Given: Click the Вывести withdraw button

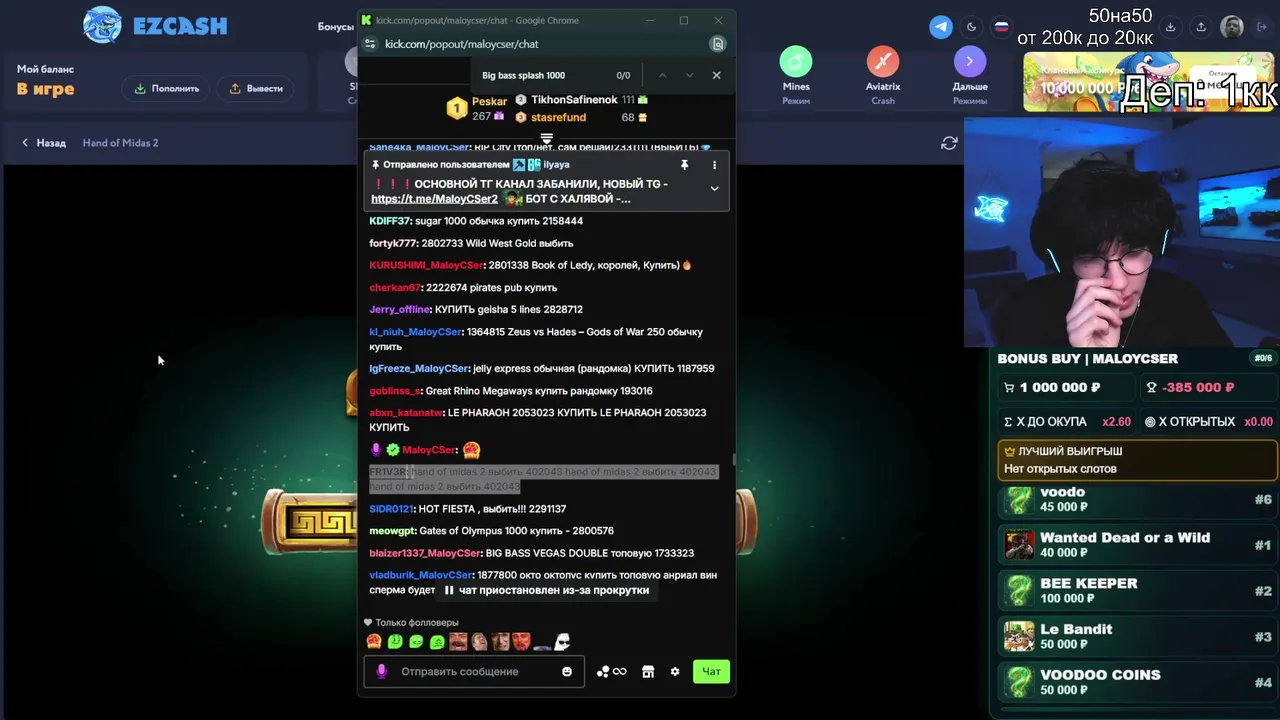Looking at the screenshot, I should point(256,88).
